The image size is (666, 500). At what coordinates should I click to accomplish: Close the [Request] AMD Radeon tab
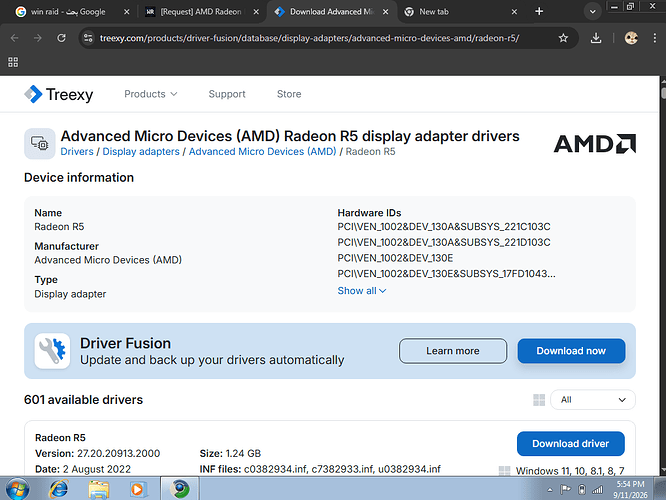(x=256, y=12)
